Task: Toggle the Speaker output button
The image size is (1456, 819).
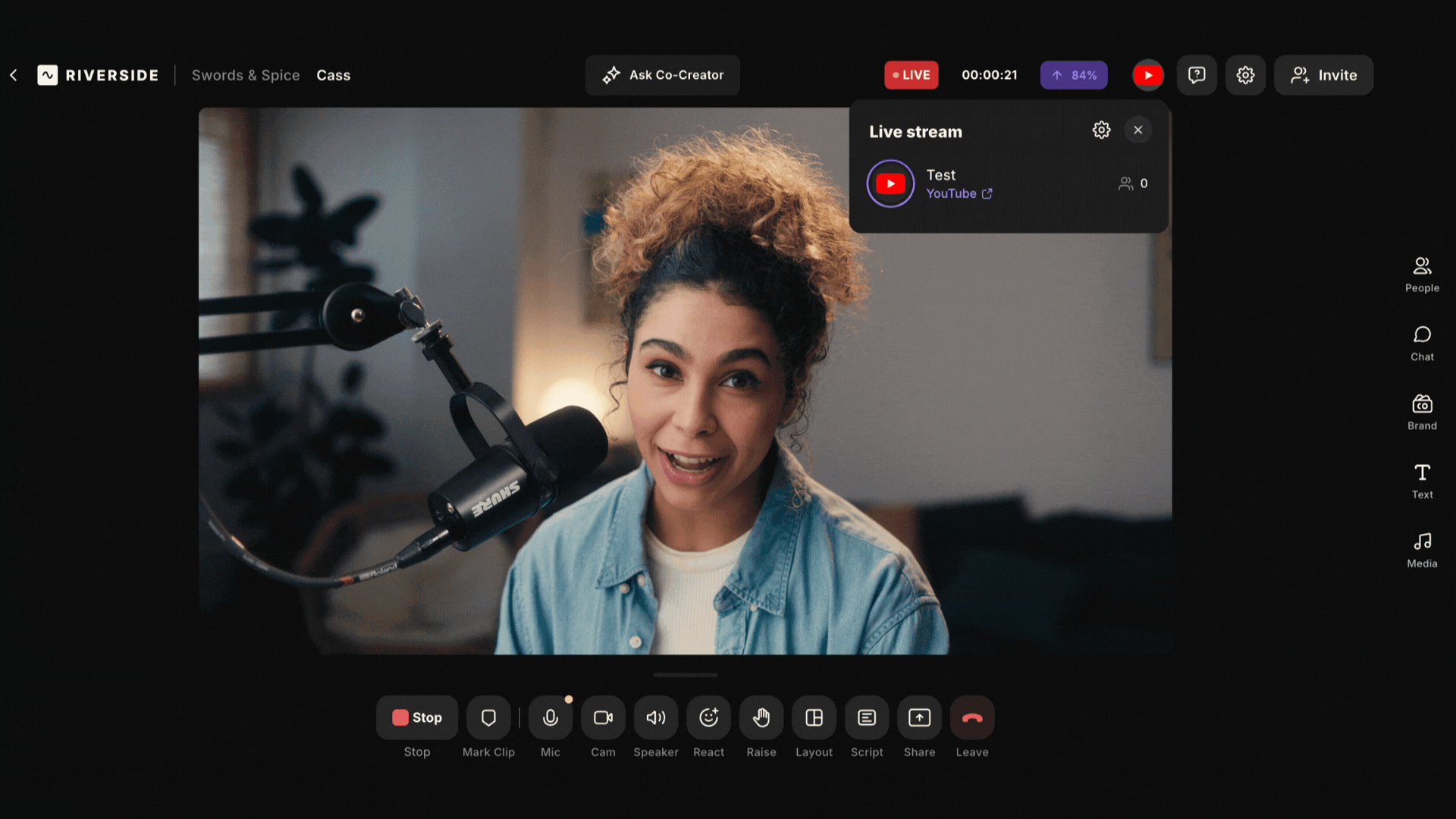Action: click(656, 717)
